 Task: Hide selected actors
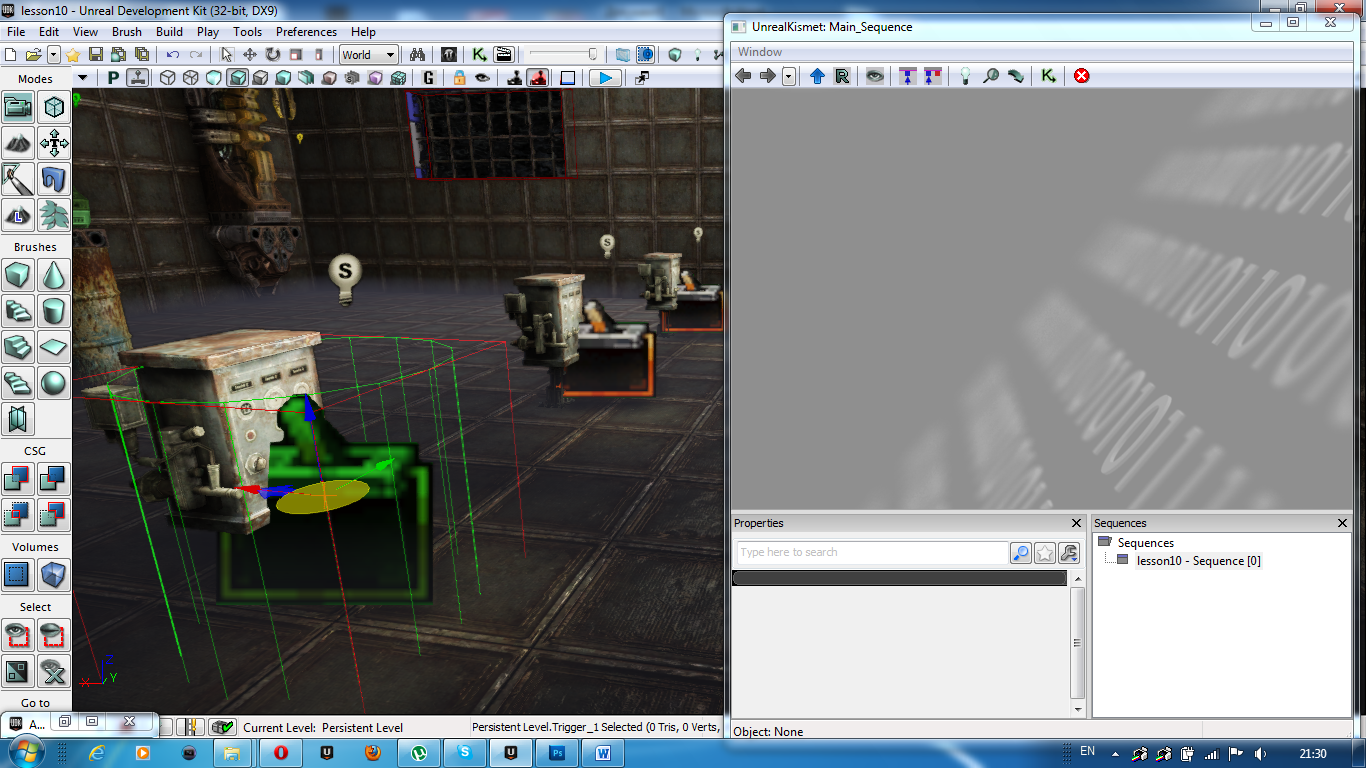[x=54, y=635]
